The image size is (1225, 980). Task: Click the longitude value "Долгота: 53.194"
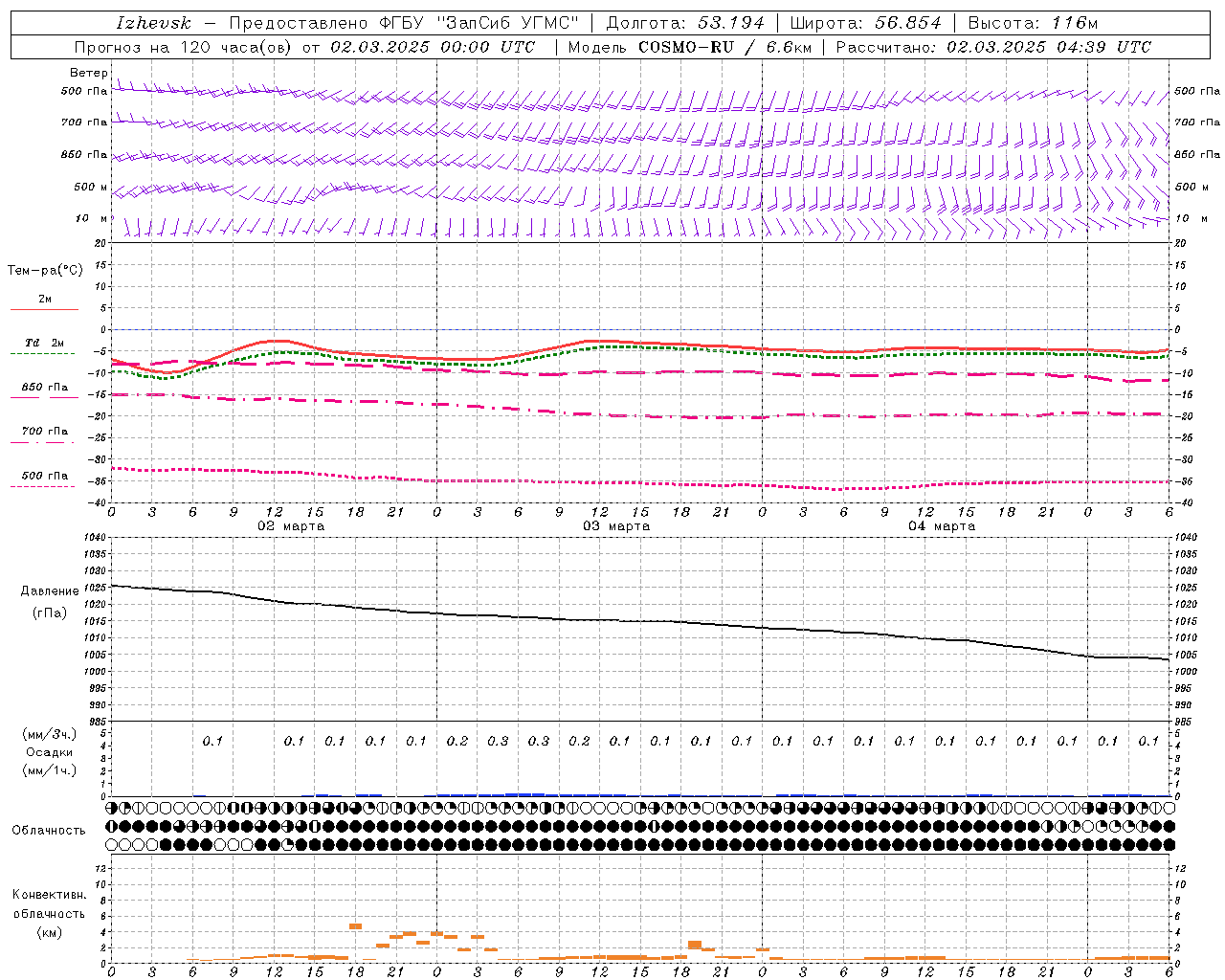tap(685, 23)
